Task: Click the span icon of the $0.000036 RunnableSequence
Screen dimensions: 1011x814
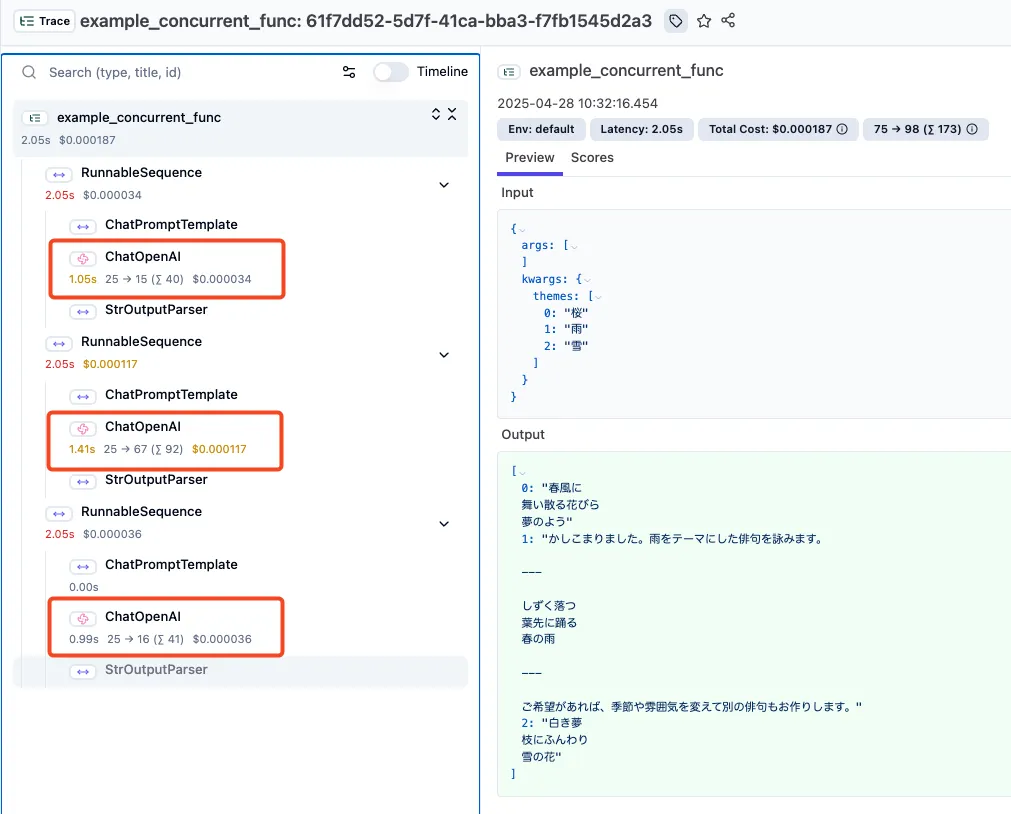Action: point(59,514)
